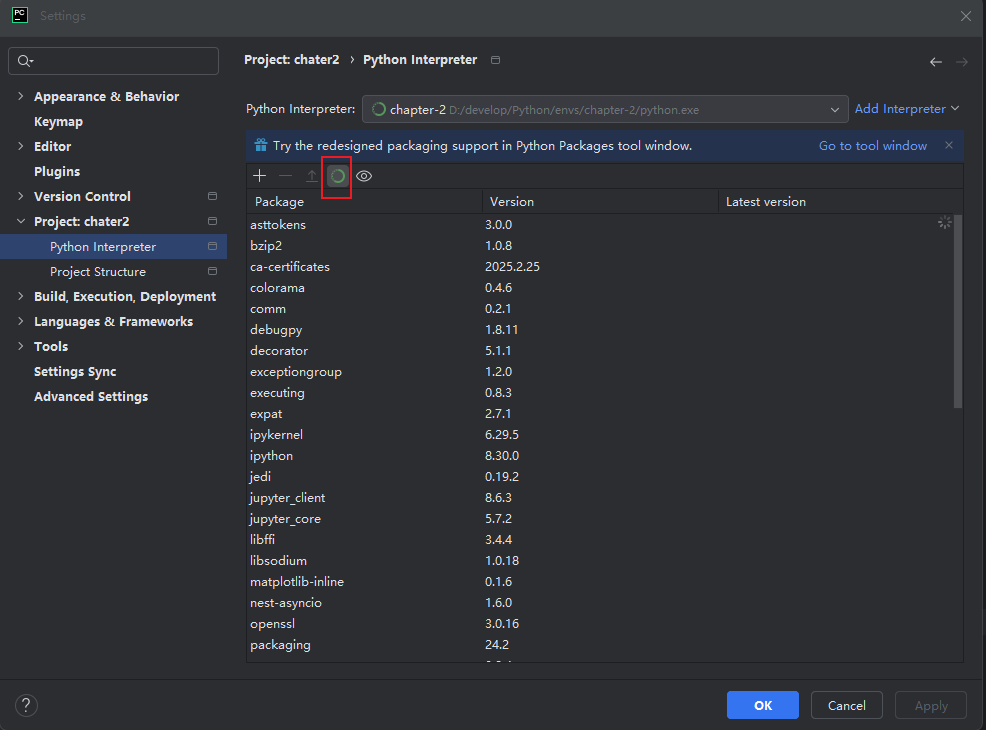Expand the Appearance & Behavior section
This screenshot has width=986, height=730.
(x=21, y=97)
